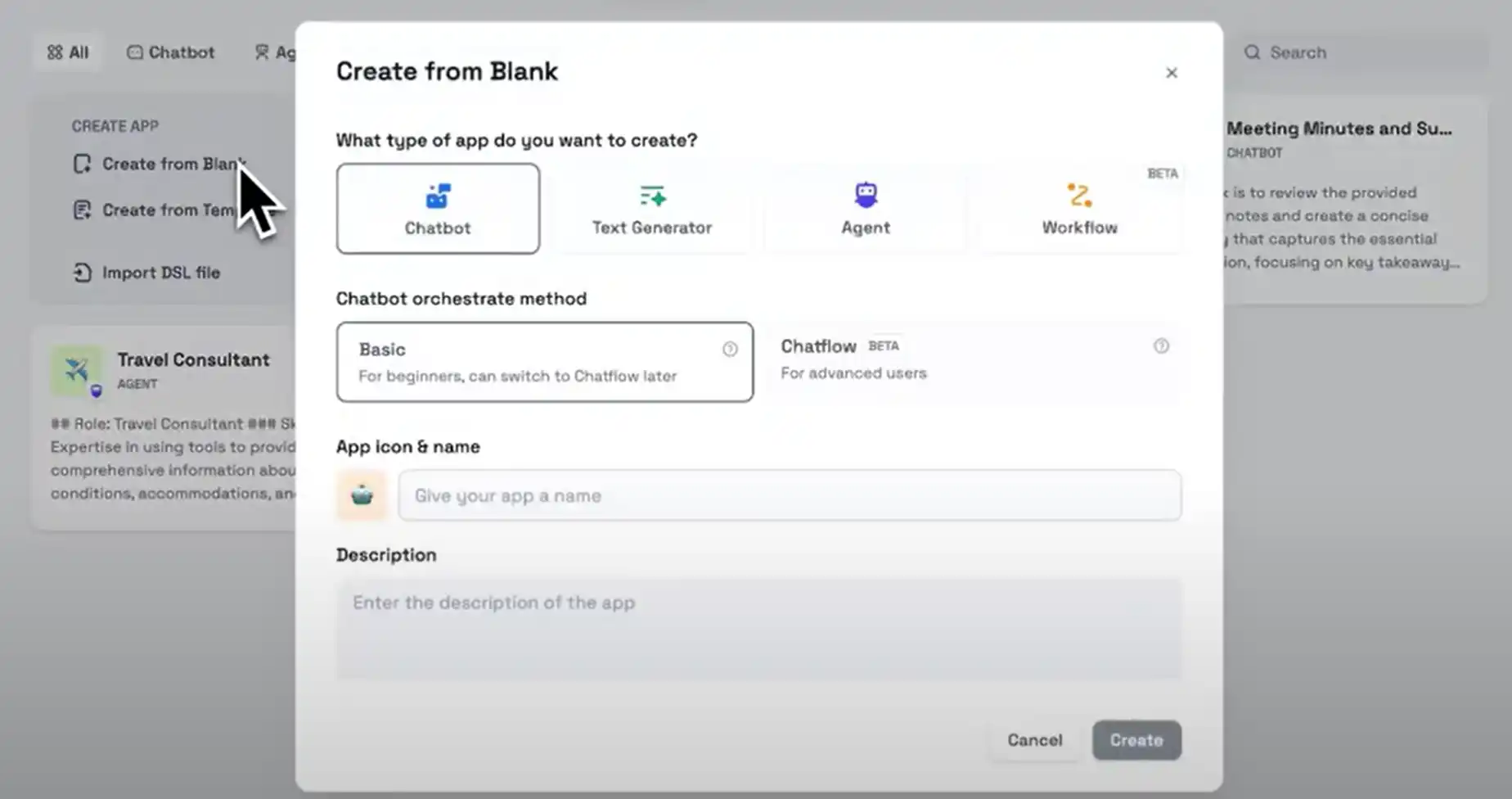Switch to the All tab
Image resolution: width=1512 pixels, height=799 pixels.
coord(68,52)
